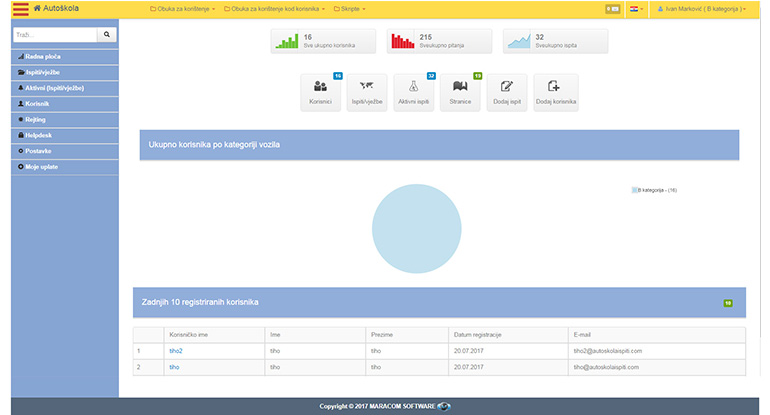Click the Dodaj ispit edit icon

pyautogui.click(x=507, y=88)
